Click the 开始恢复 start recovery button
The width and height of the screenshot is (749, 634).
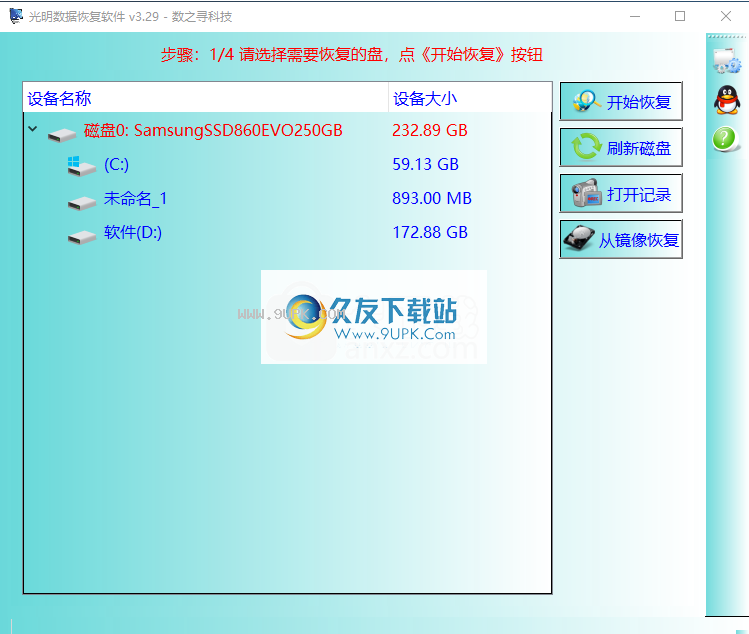tap(621, 101)
